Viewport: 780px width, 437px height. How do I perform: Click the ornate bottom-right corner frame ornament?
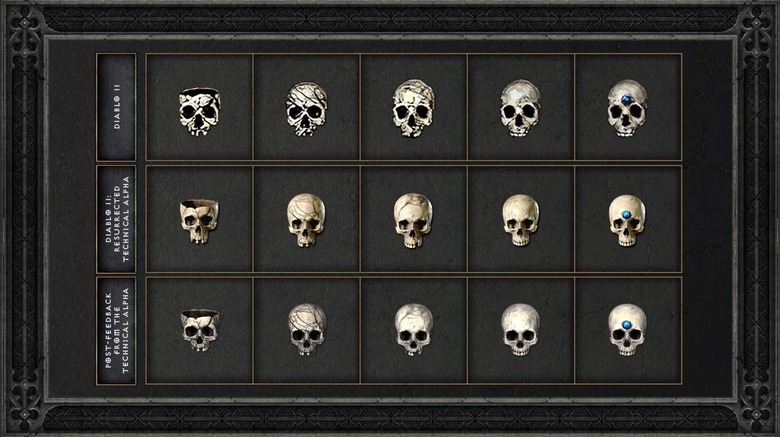[755, 413]
